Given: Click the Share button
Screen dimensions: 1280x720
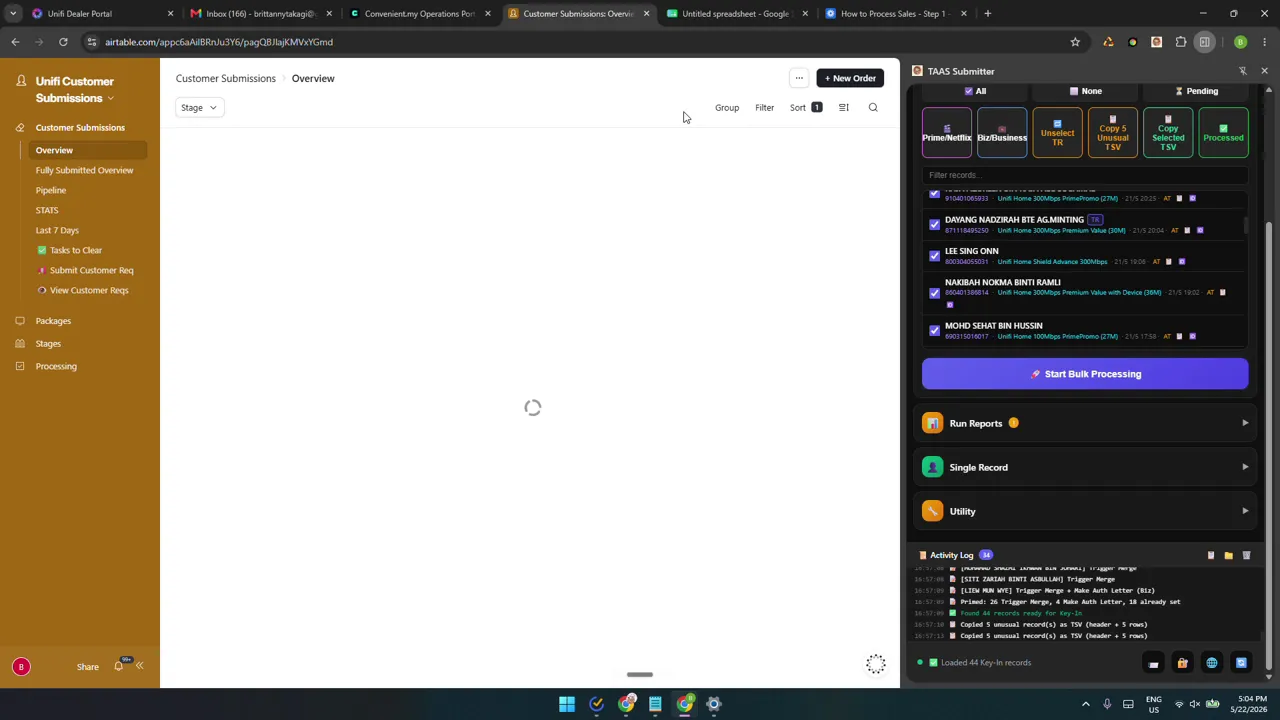Looking at the screenshot, I should coord(88,667).
